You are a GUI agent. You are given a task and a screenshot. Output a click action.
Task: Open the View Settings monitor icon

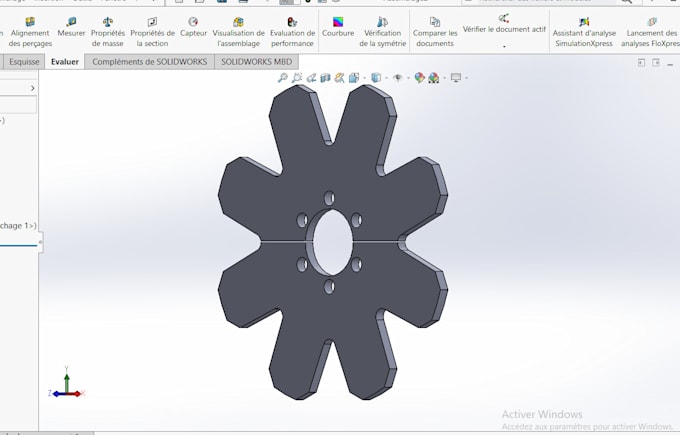click(x=456, y=78)
